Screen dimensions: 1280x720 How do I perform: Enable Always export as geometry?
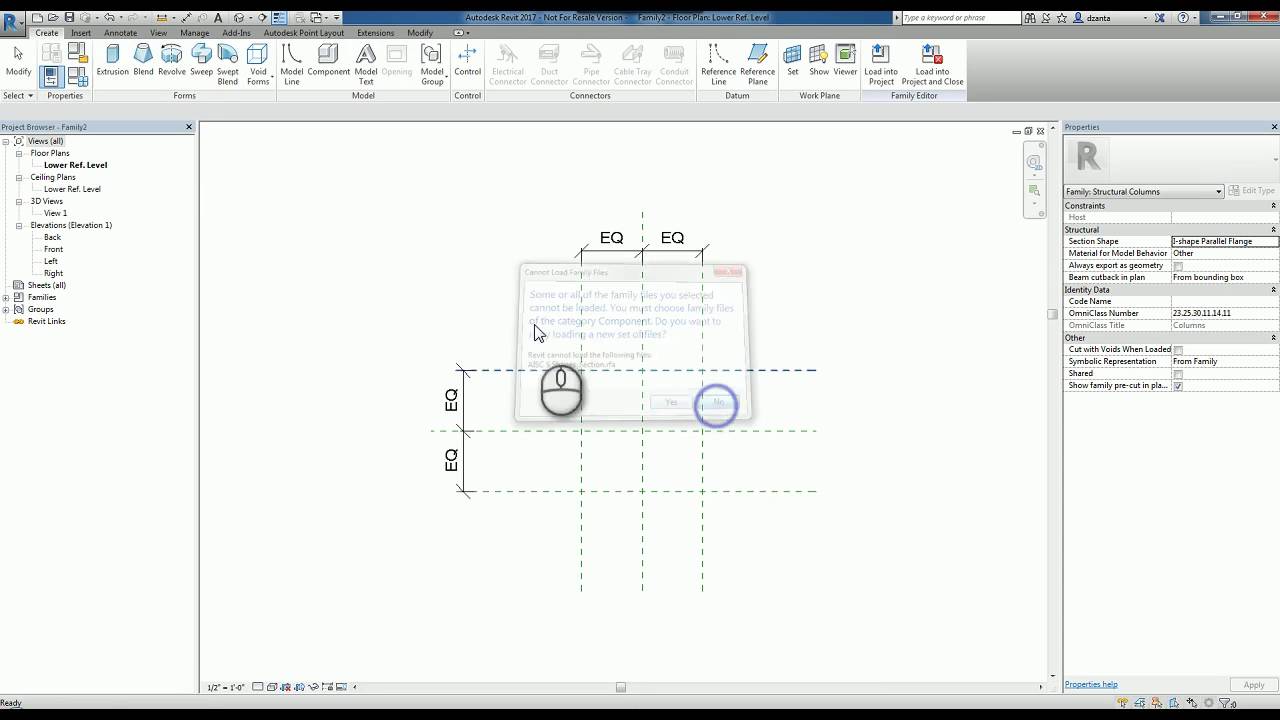1178,265
